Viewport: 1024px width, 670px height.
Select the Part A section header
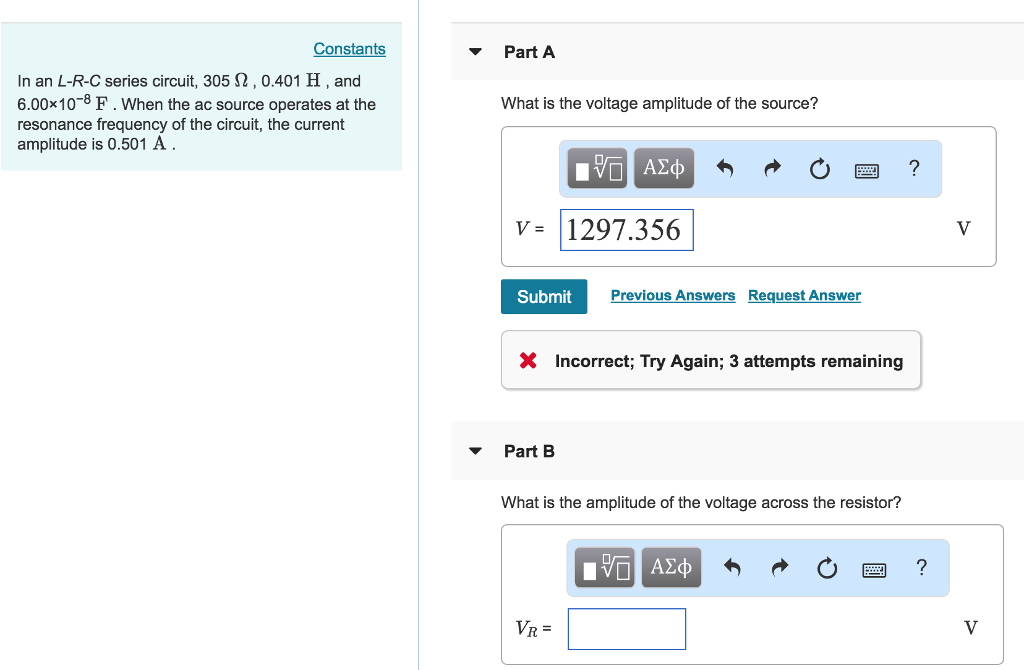click(528, 51)
